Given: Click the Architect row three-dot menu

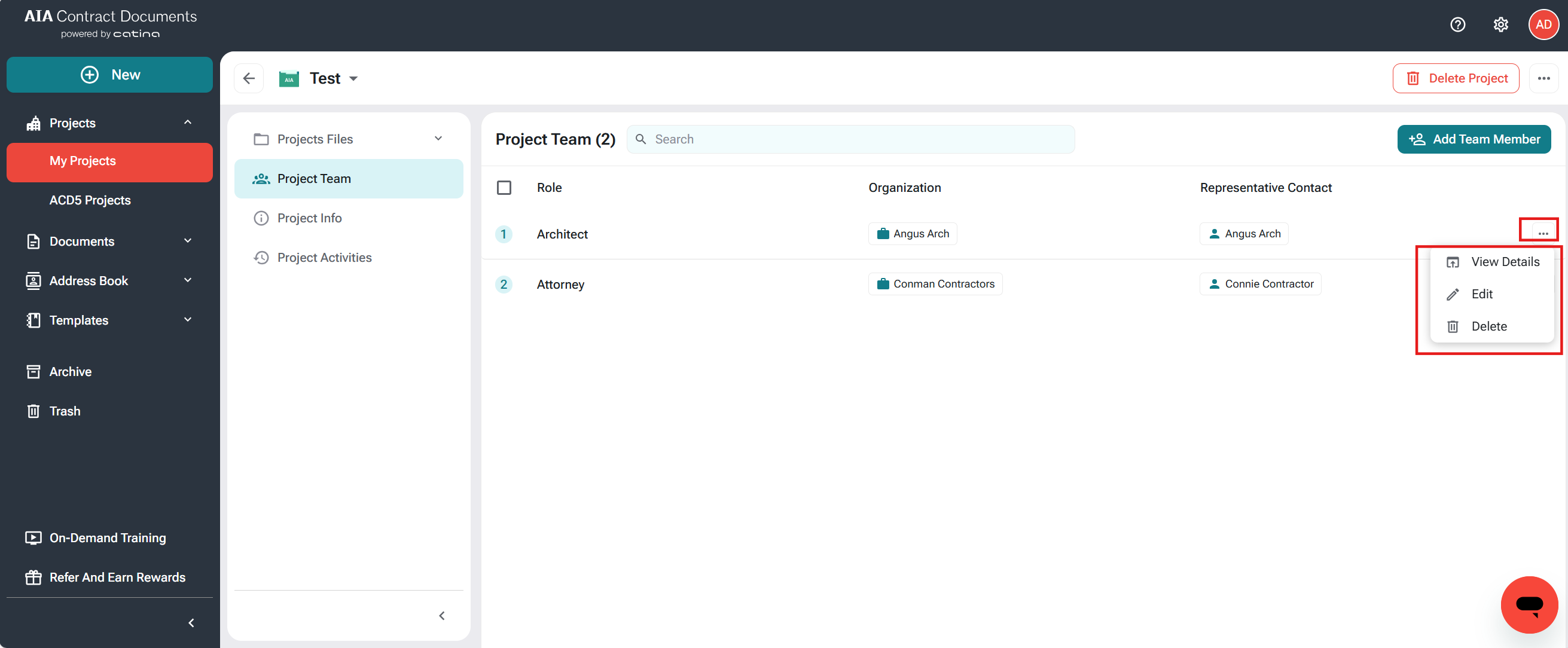Looking at the screenshot, I should (1542, 233).
